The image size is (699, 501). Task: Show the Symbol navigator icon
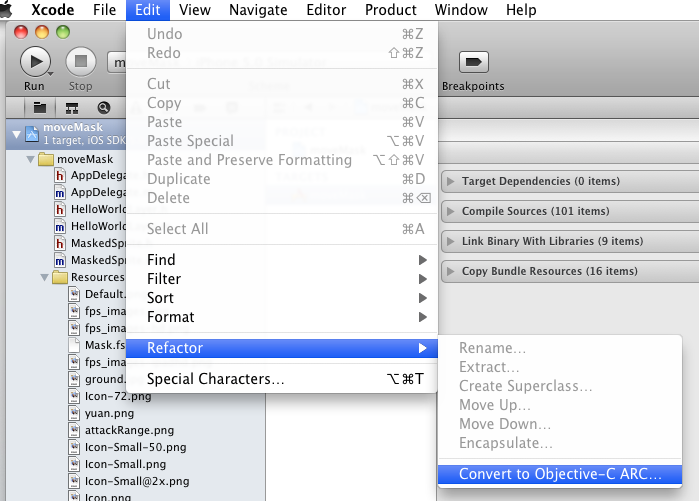click(72, 108)
